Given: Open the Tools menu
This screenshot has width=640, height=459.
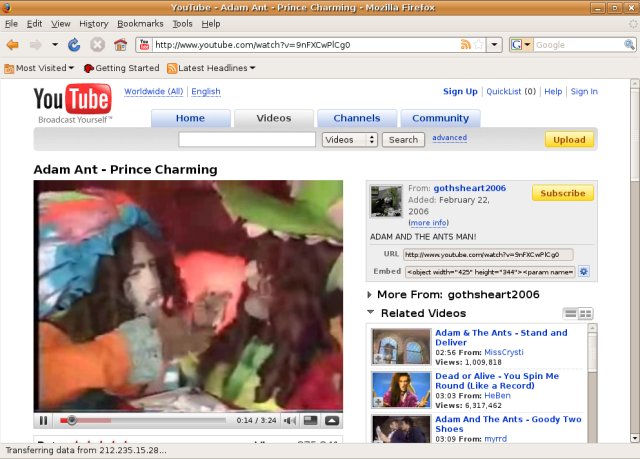Looking at the screenshot, I should click(182, 24).
